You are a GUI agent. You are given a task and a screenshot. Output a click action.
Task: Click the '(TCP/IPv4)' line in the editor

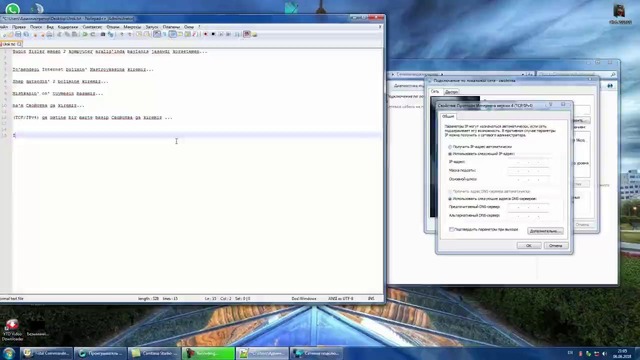click(93, 118)
